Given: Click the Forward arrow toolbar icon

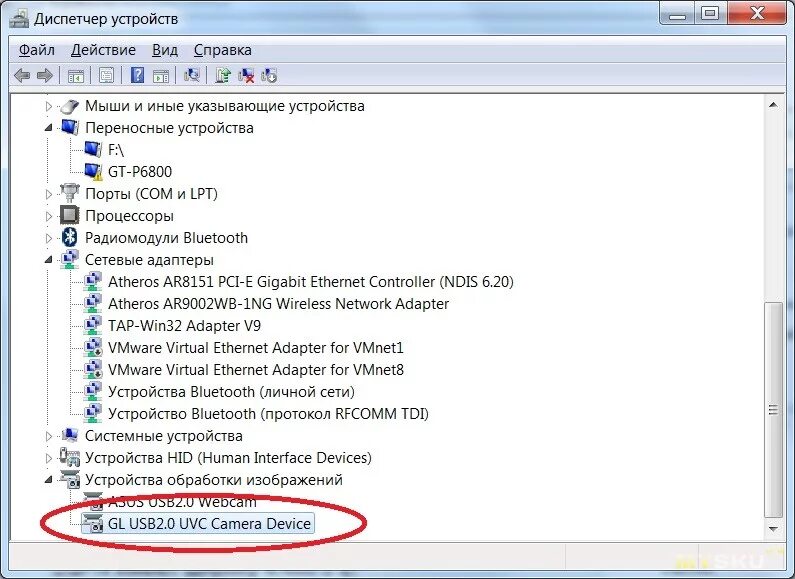Looking at the screenshot, I should tap(45, 76).
